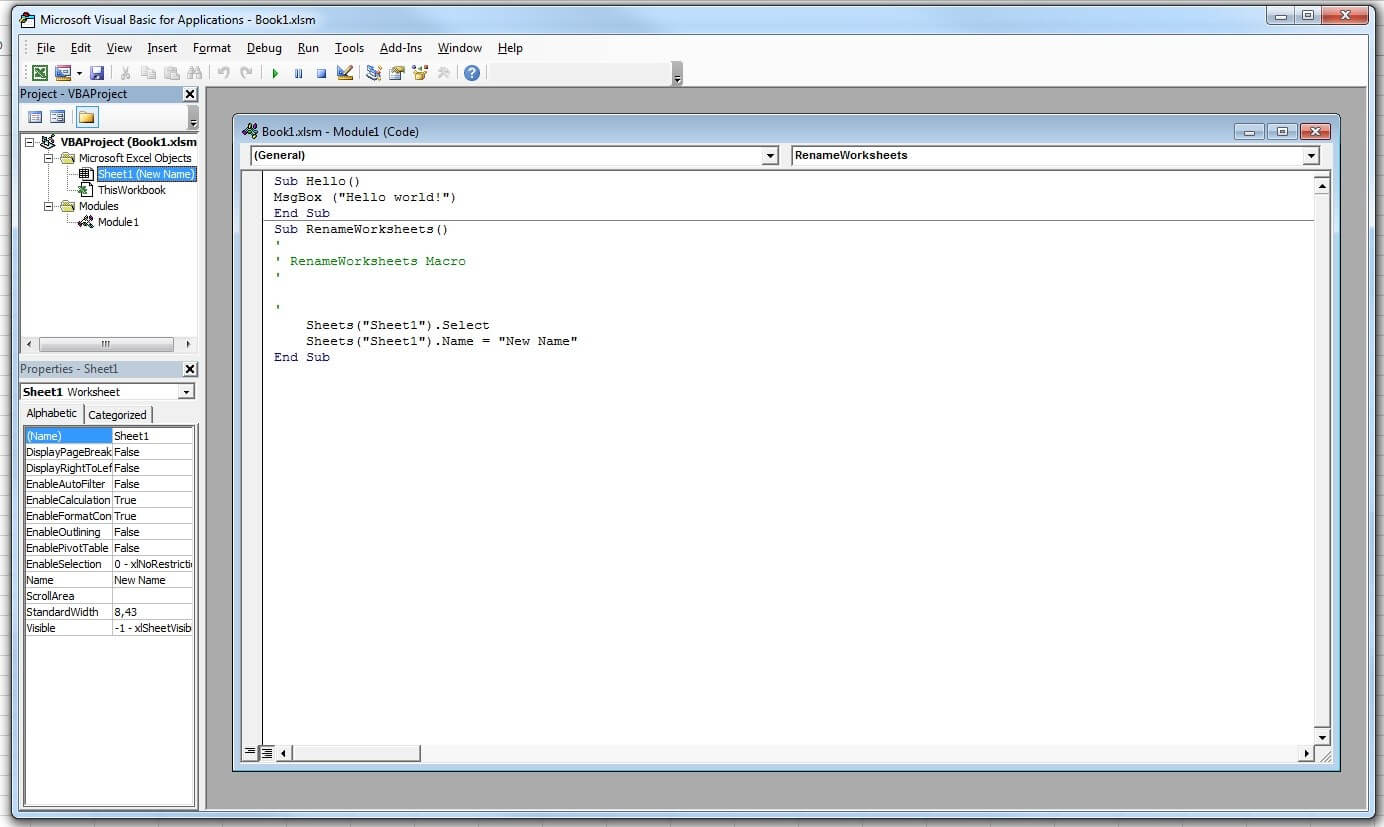Open the Debug menu
Image resolution: width=1384 pixels, height=827 pixels.
pos(264,48)
